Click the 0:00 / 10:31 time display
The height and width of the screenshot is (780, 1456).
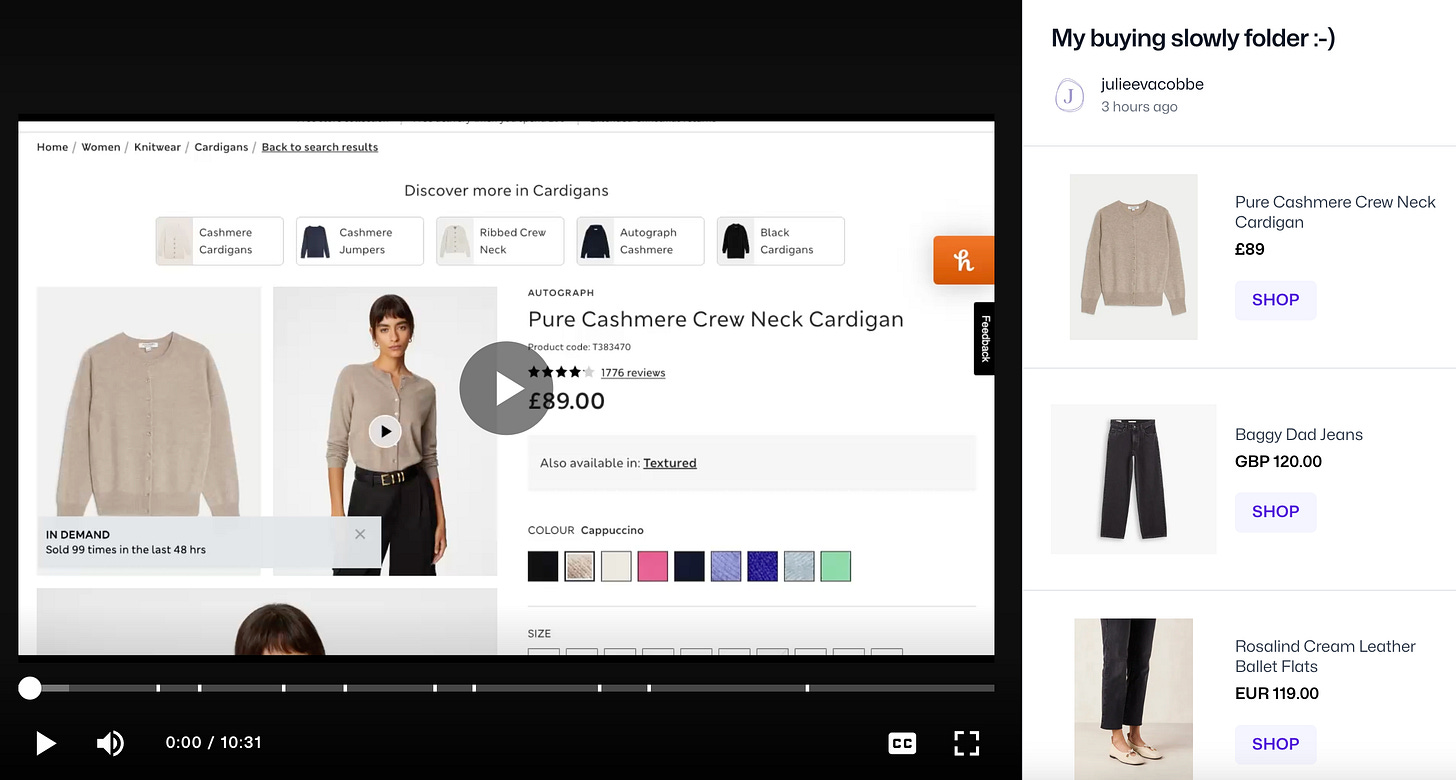click(213, 743)
